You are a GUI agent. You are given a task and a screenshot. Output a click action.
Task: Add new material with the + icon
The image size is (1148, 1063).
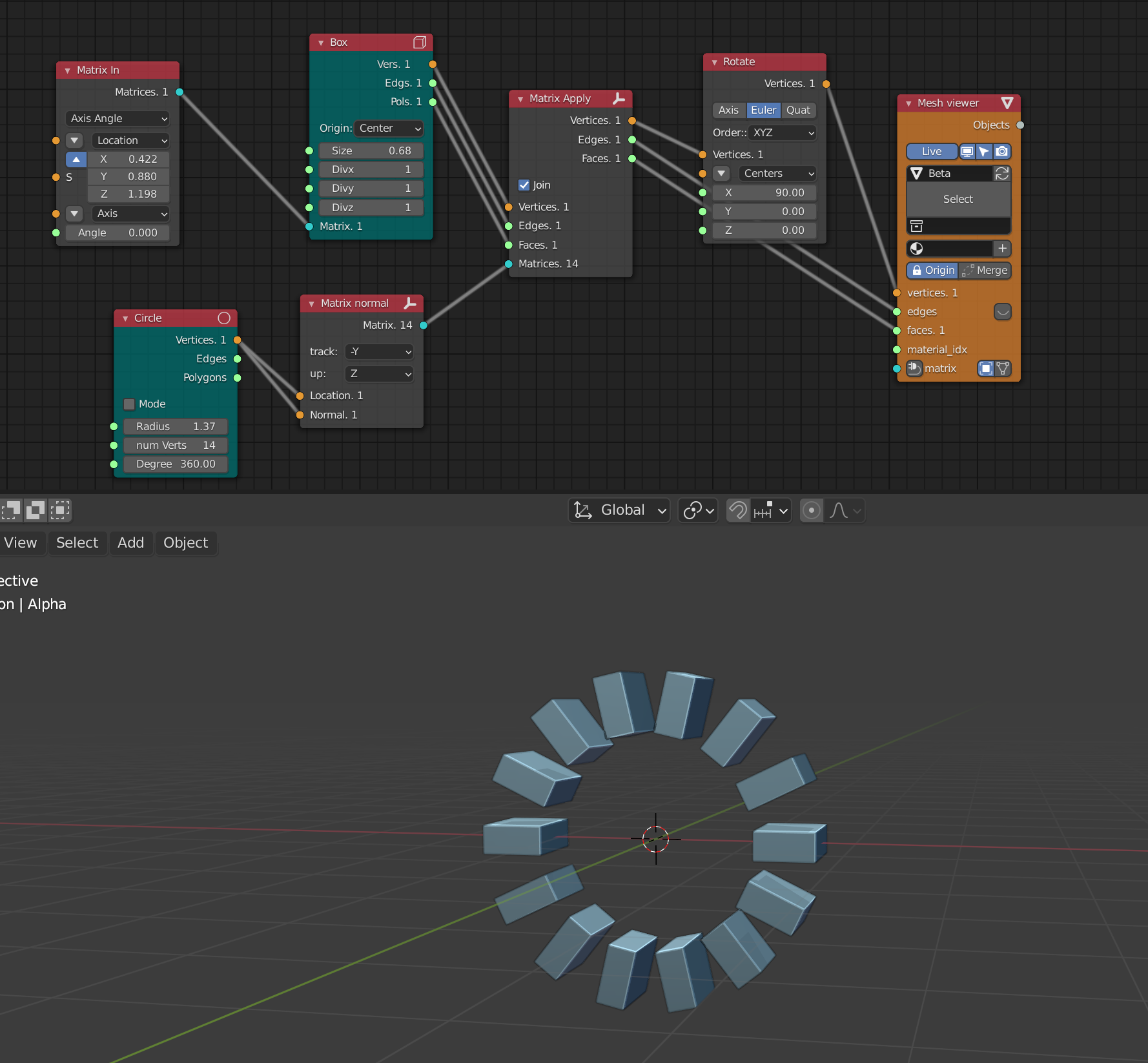pyautogui.click(x=1002, y=249)
